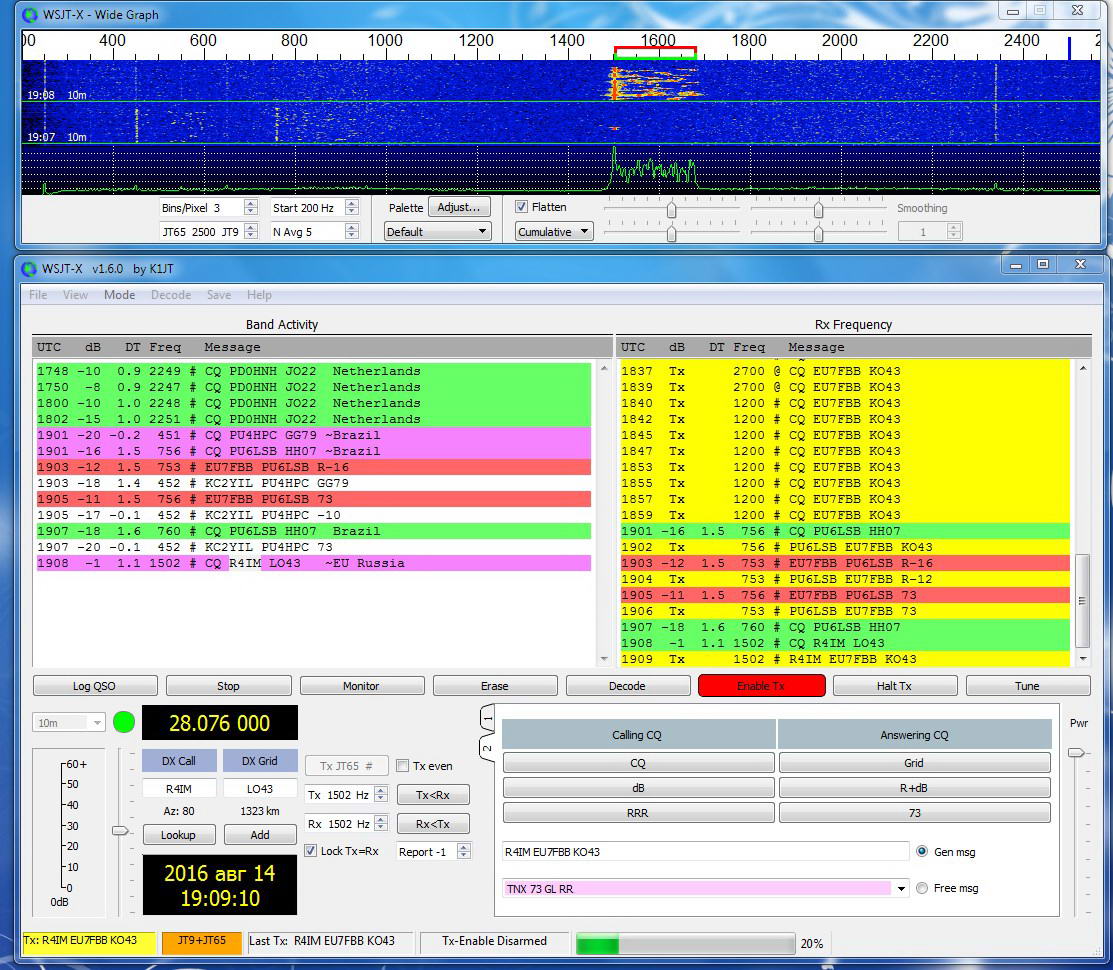The image size is (1113, 970).
Task: Click the Band Activity vertical scrollbar
Action: (x=604, y=514)
